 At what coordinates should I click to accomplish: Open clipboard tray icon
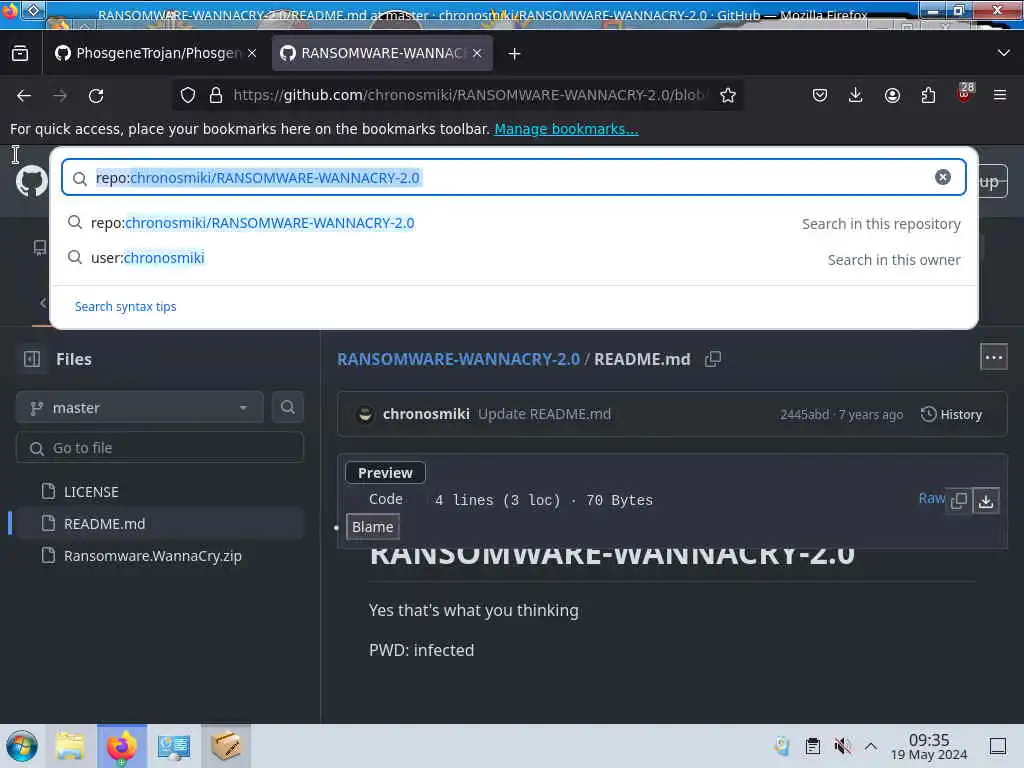pos(812,746)
